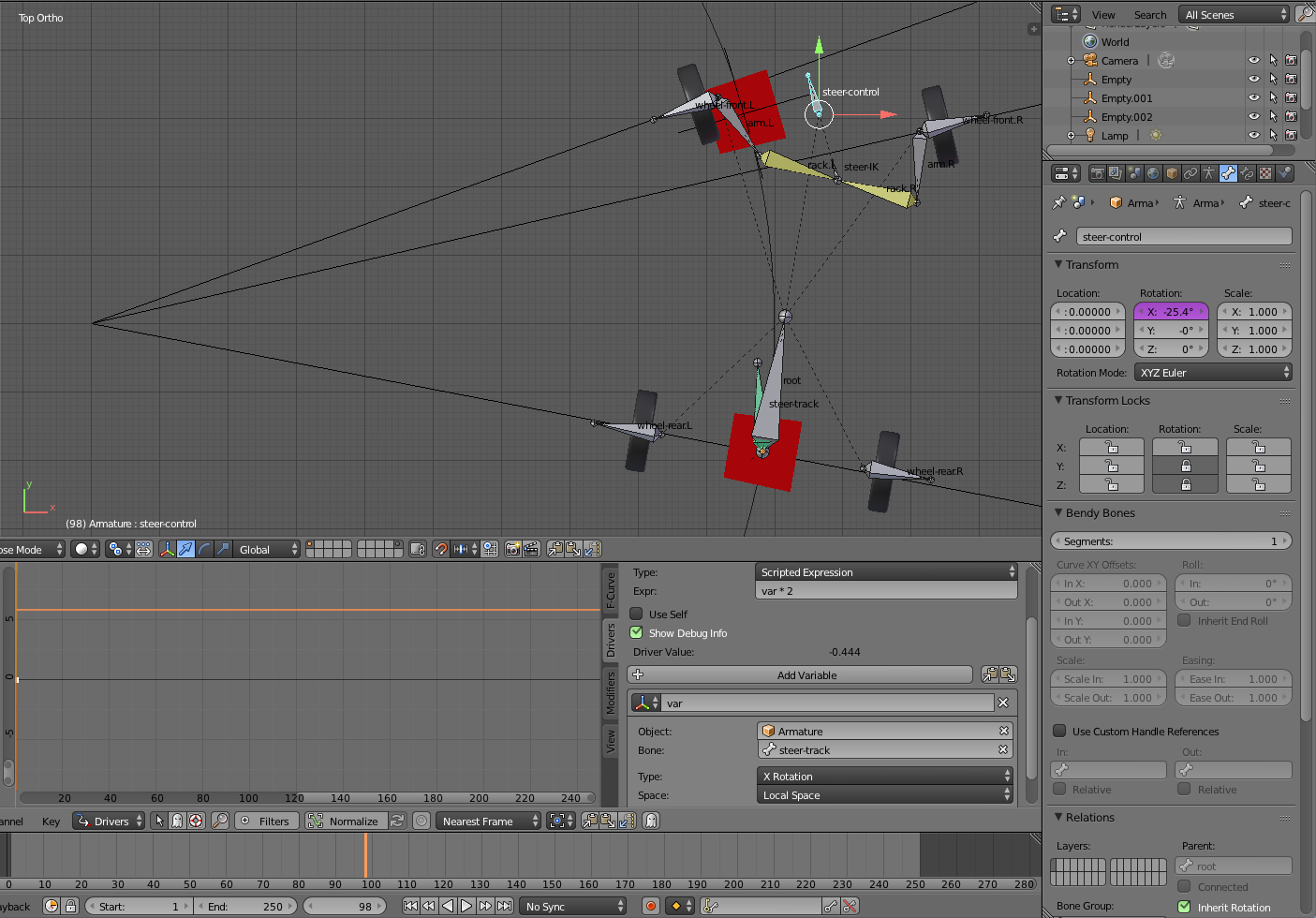Toggle the red auto-keying record button
Image resolution: width=1316 pixels, height=918 pixels.
coord(650,906)
